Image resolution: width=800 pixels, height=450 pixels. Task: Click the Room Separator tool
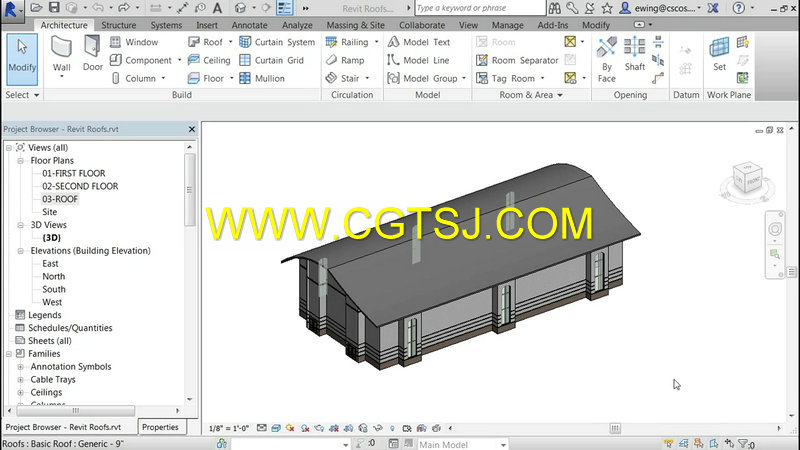517,60
